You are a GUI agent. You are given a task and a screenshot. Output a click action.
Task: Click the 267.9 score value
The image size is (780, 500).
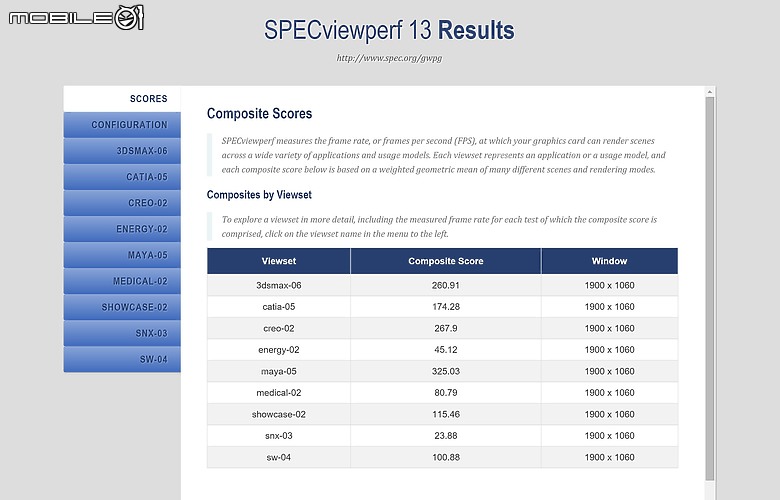[446, 328]
